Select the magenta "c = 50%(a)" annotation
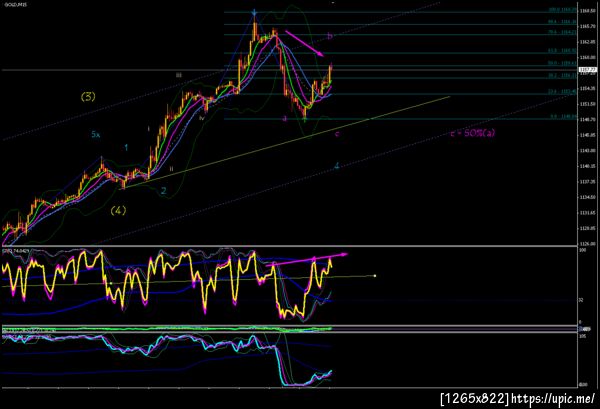The image size is (600, 409). click(473, 133)
